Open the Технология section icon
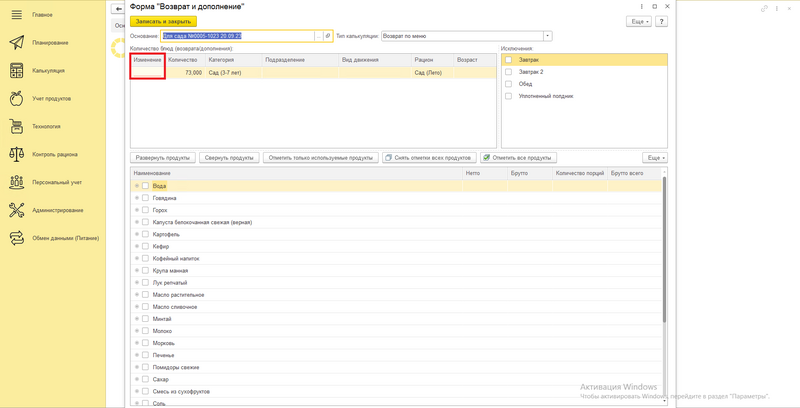The width and height of the screenshot is (800, 408). (16, 127)
